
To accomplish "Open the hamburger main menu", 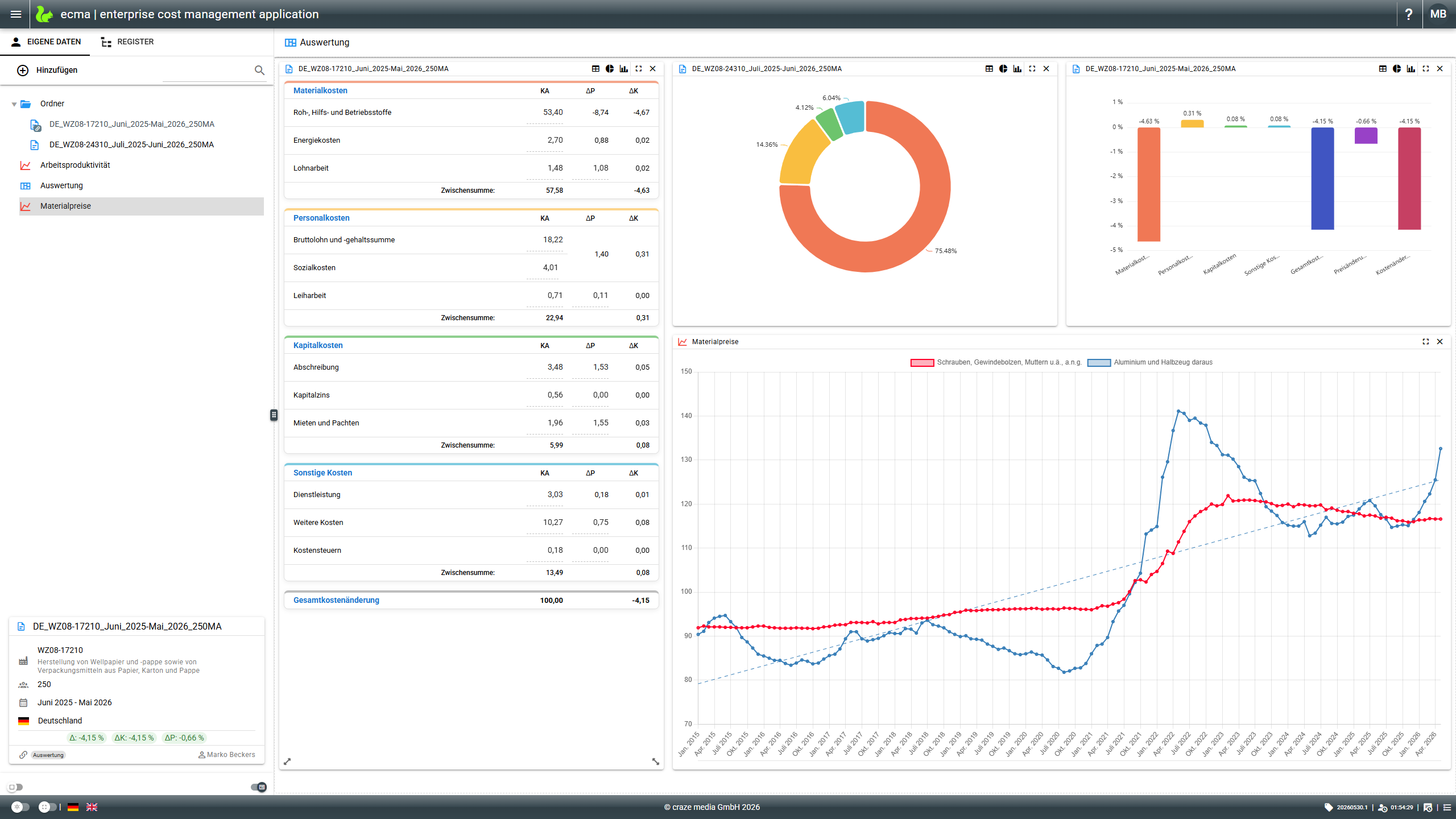I will (16, 14).
